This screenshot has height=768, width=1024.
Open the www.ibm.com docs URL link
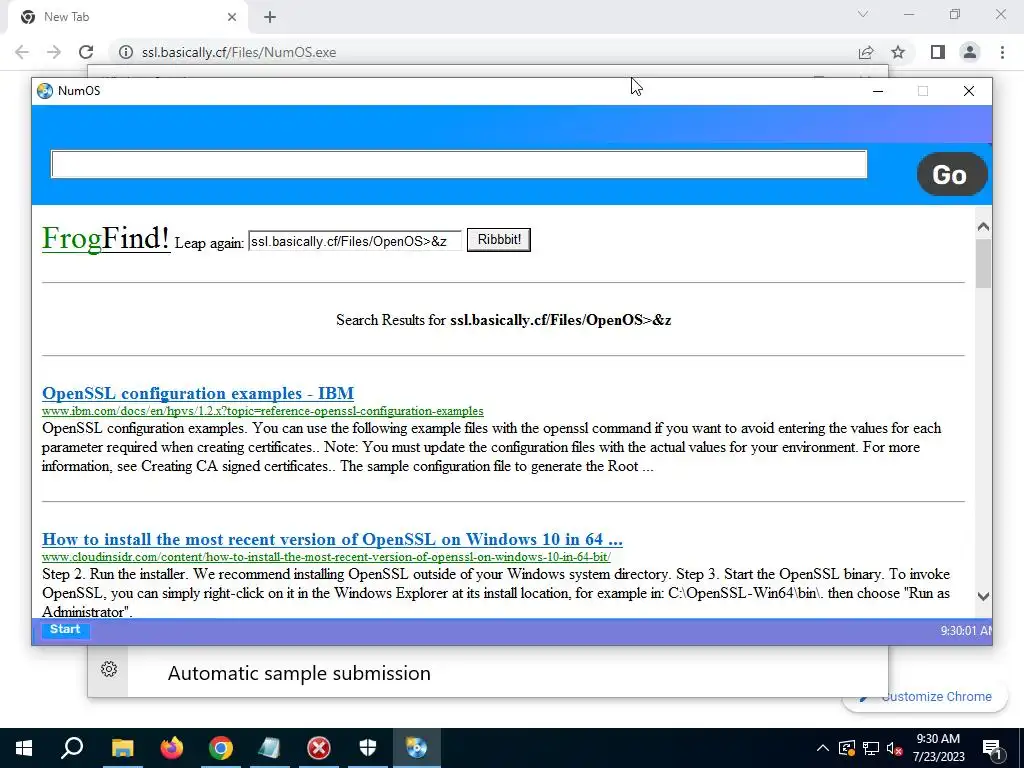click(263, 411)
